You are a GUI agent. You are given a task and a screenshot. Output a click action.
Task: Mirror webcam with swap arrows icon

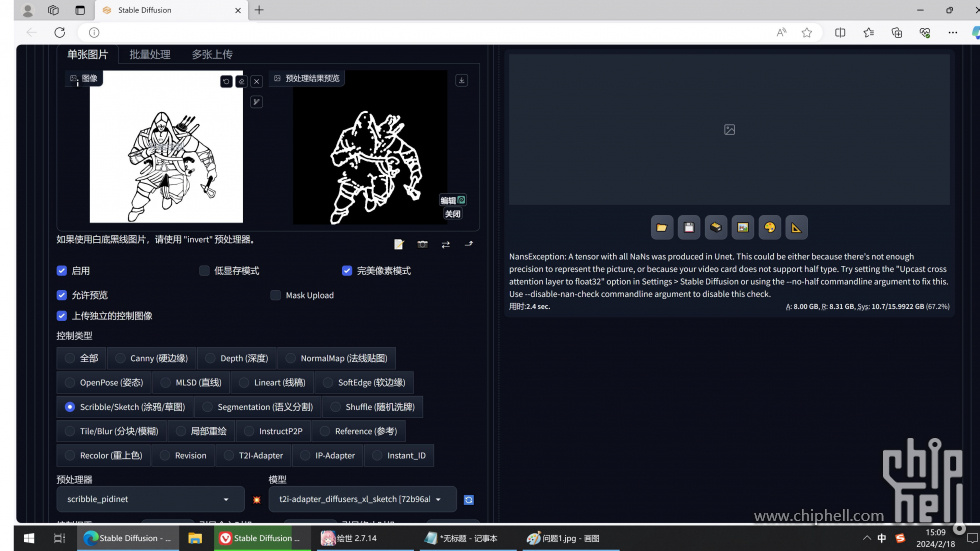[446, 244]
